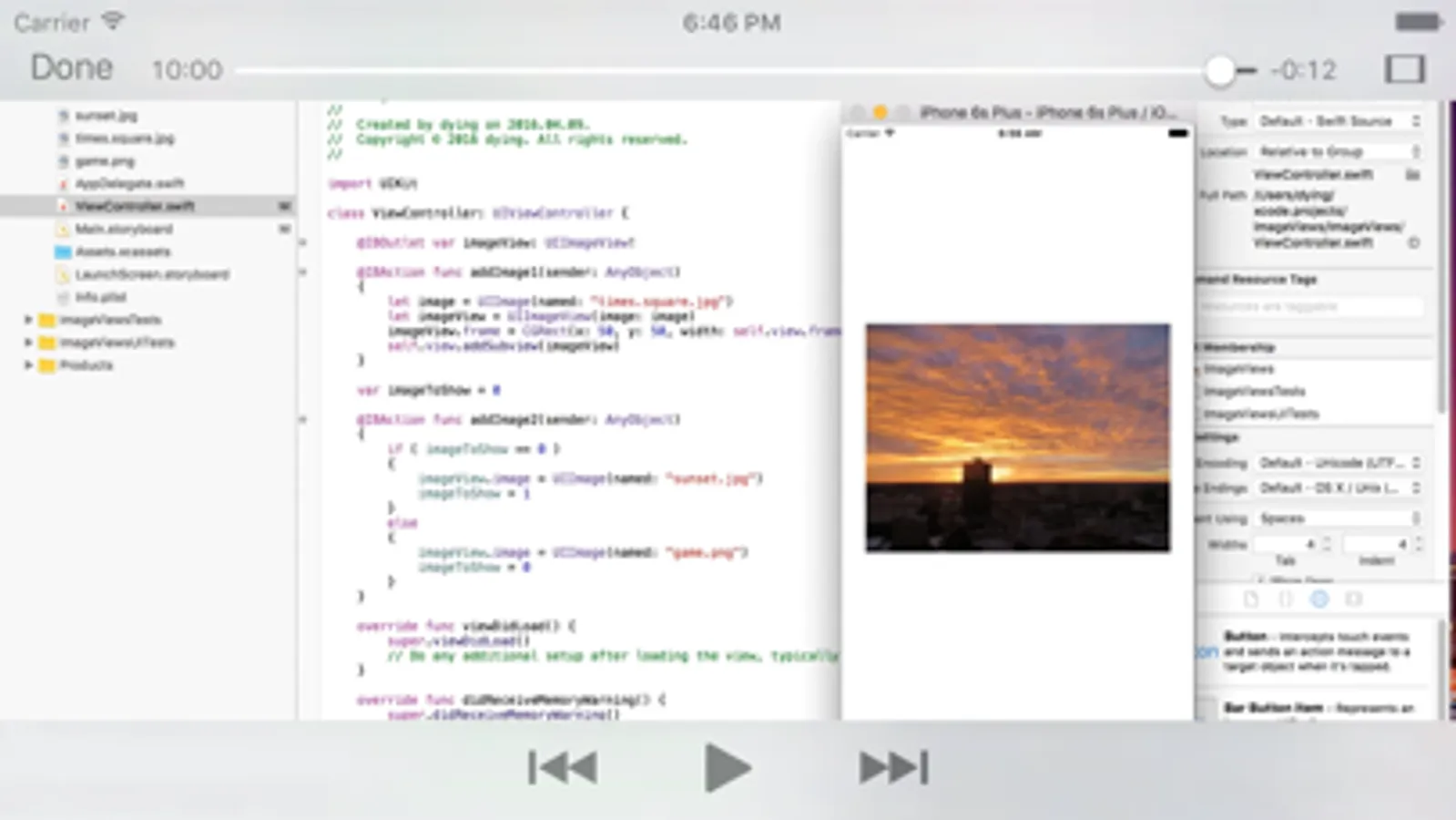Tap the Wi-Fi status icon
Image resolution: width=1456 pixels, height=820 pixels.
[x=113, y=21]
